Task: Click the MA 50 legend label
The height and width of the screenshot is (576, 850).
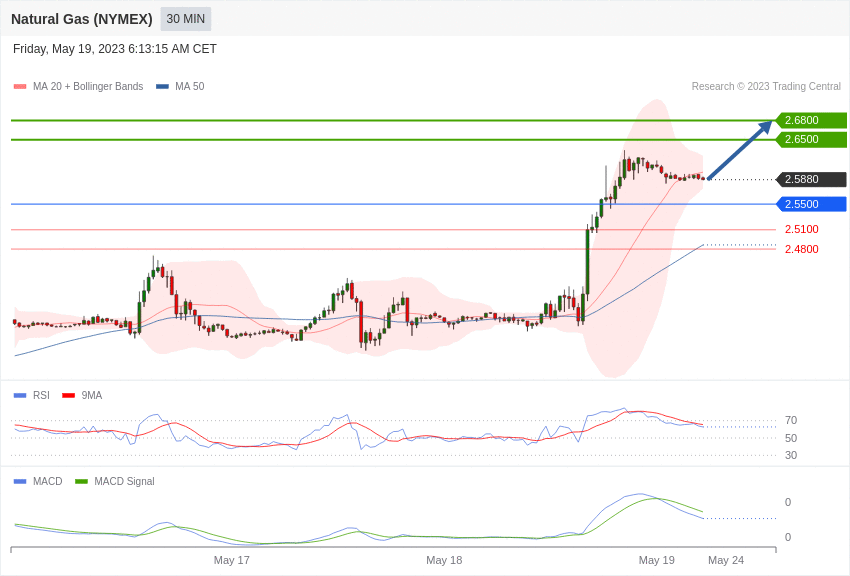Action: (190, 86)
